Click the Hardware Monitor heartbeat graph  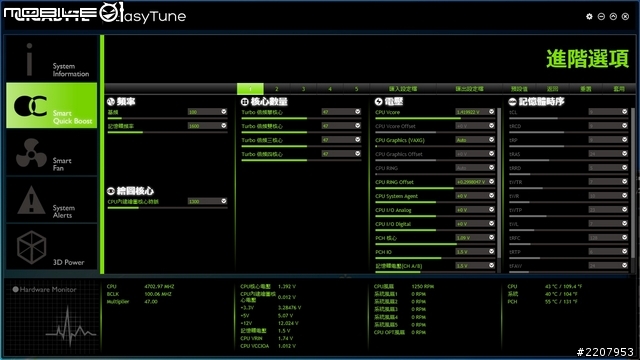click(x=70, y=327)
